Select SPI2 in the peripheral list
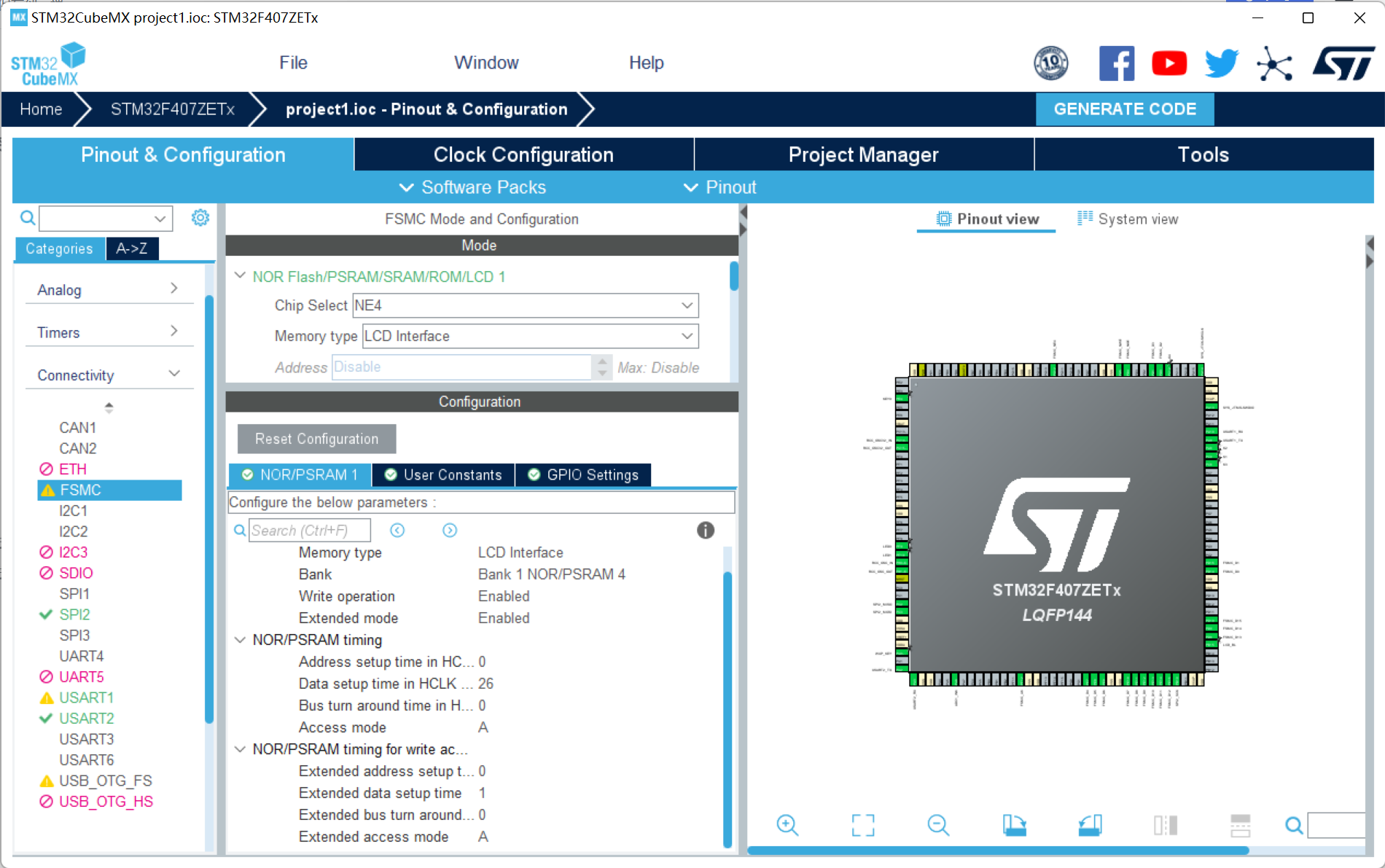This screenshot has height=868, width=1385. tap(74, 614)
